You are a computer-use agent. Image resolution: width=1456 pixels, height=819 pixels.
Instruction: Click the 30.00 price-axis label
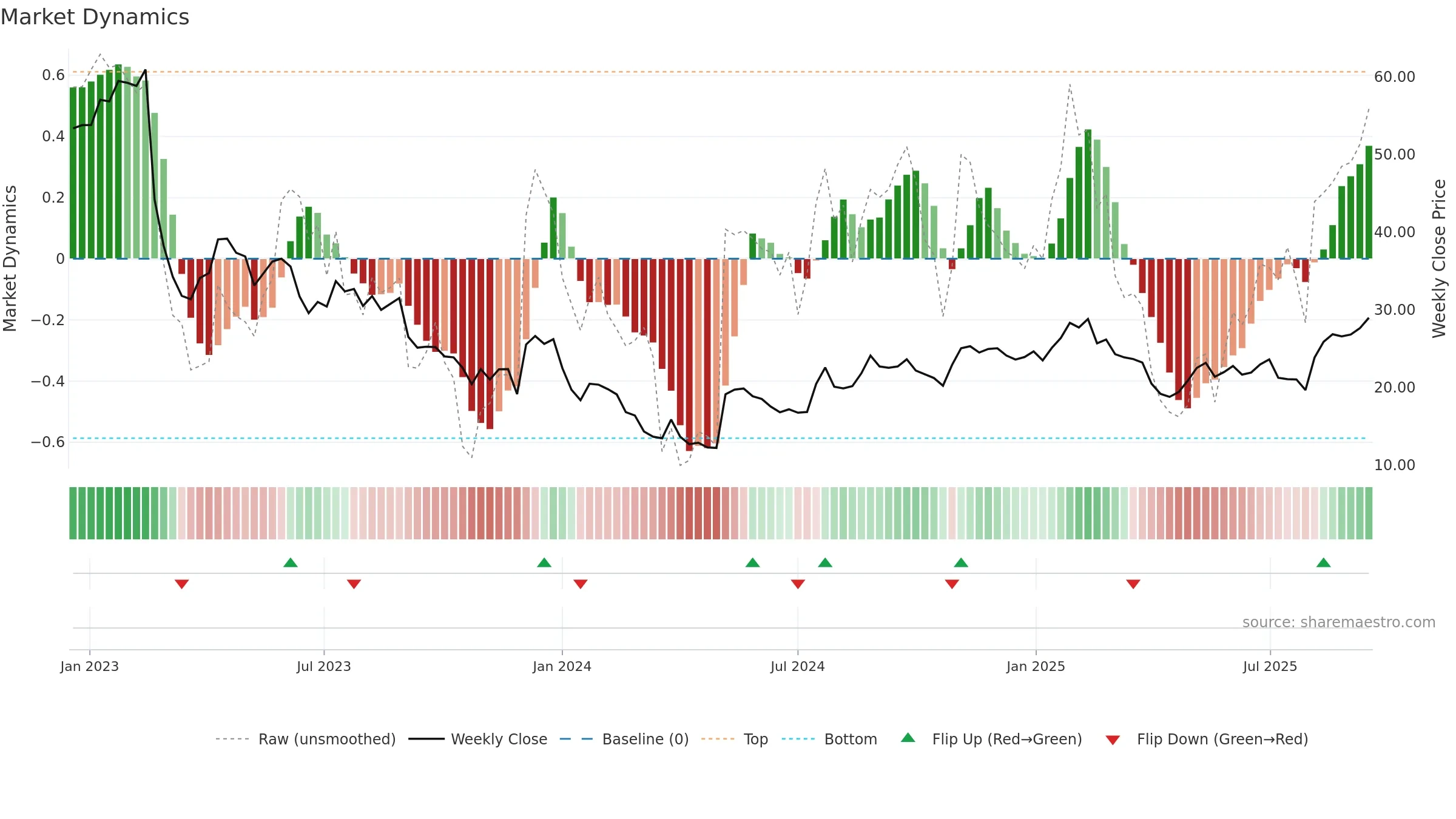point(1395,310)
